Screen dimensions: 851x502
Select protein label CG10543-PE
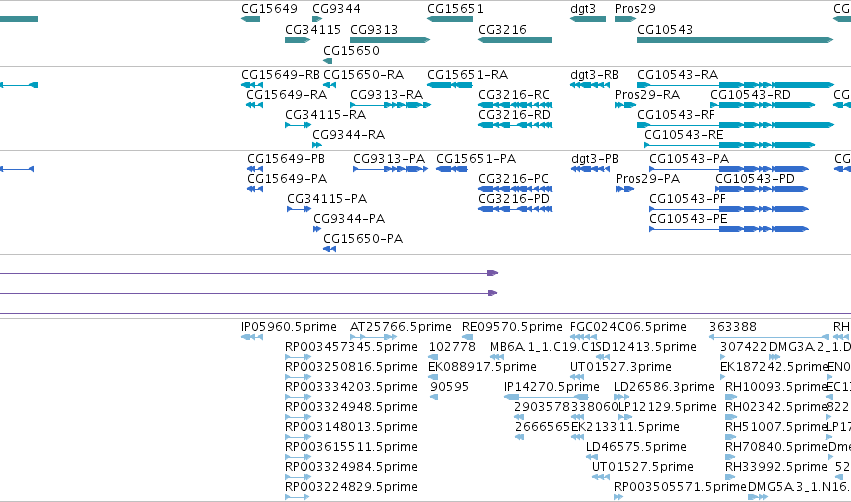coord(688,219)
